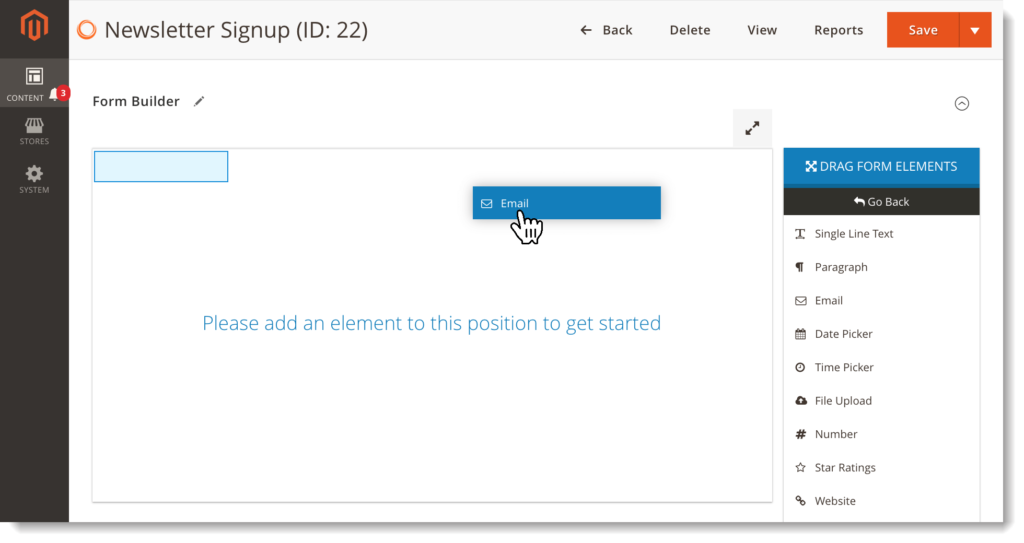This screenshot has height=543, width=1024.
Task: Click the Save button
Action: pyautogui.click(x=922, y=30)
